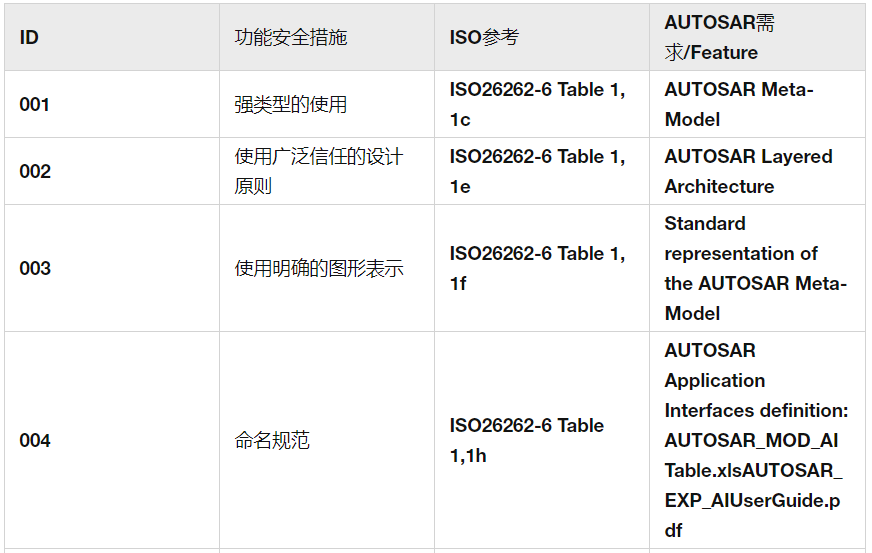Select the ISO26262-6 Table 1,1h cell
This screenshot has width=872, height=553.
tap(526, 440)
